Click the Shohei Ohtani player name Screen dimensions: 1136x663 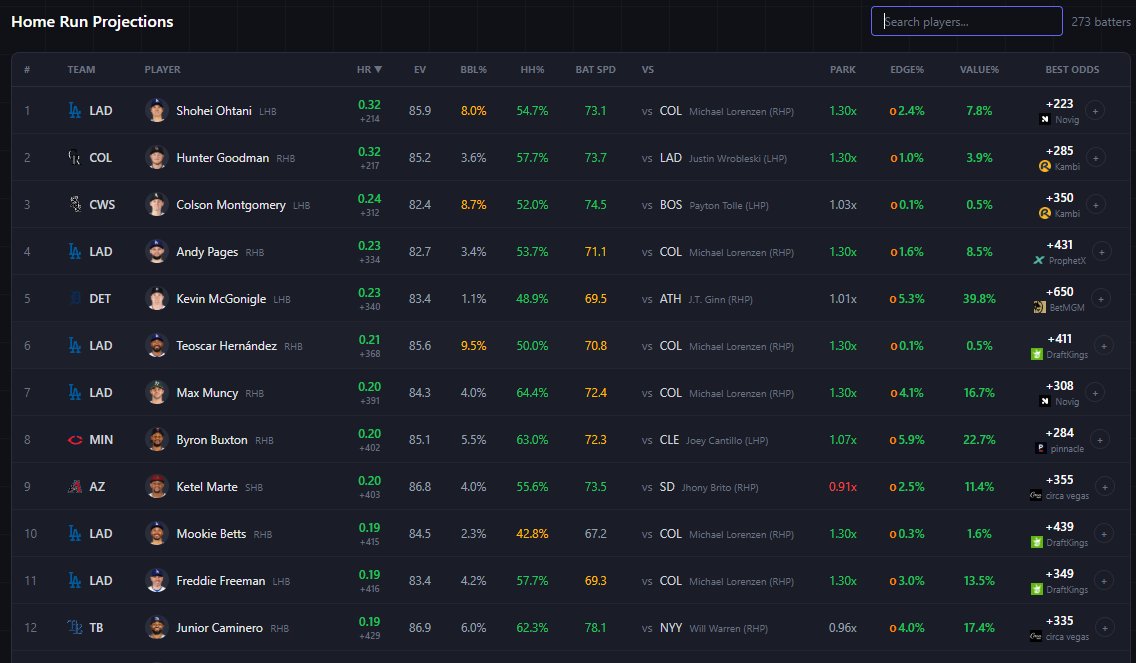click(214, 111)
